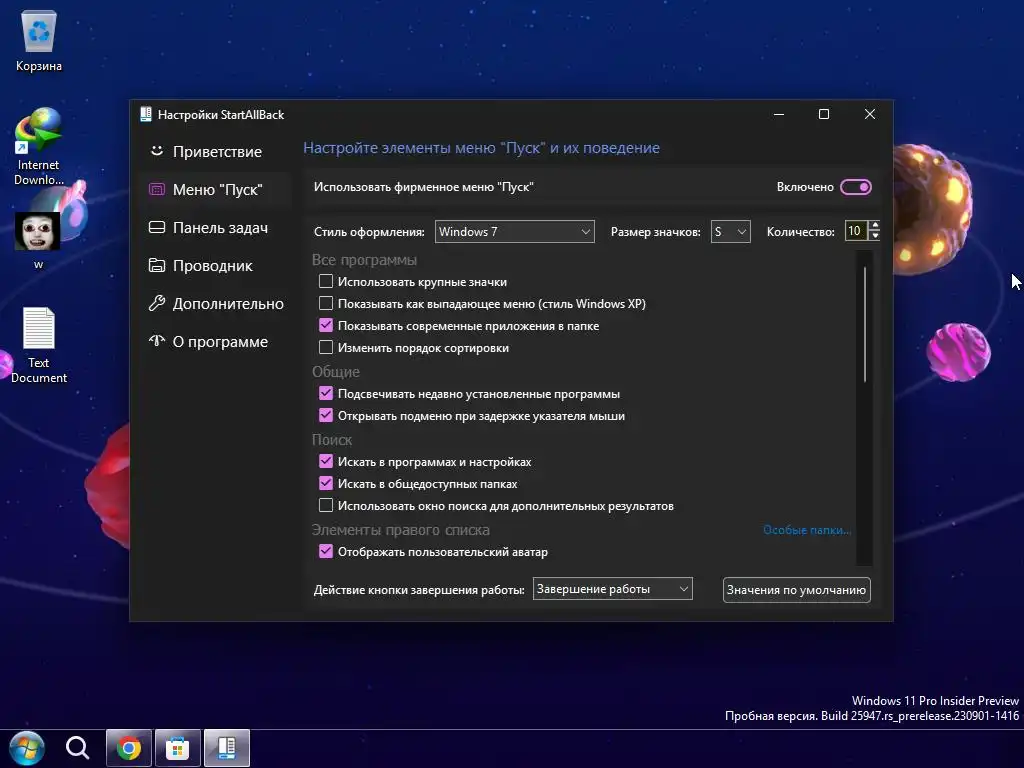Image resolution: width=1024 pixels, height=768 pixels.
Task: Click the Windows 7 style Start button
Action: pos(26,748)
